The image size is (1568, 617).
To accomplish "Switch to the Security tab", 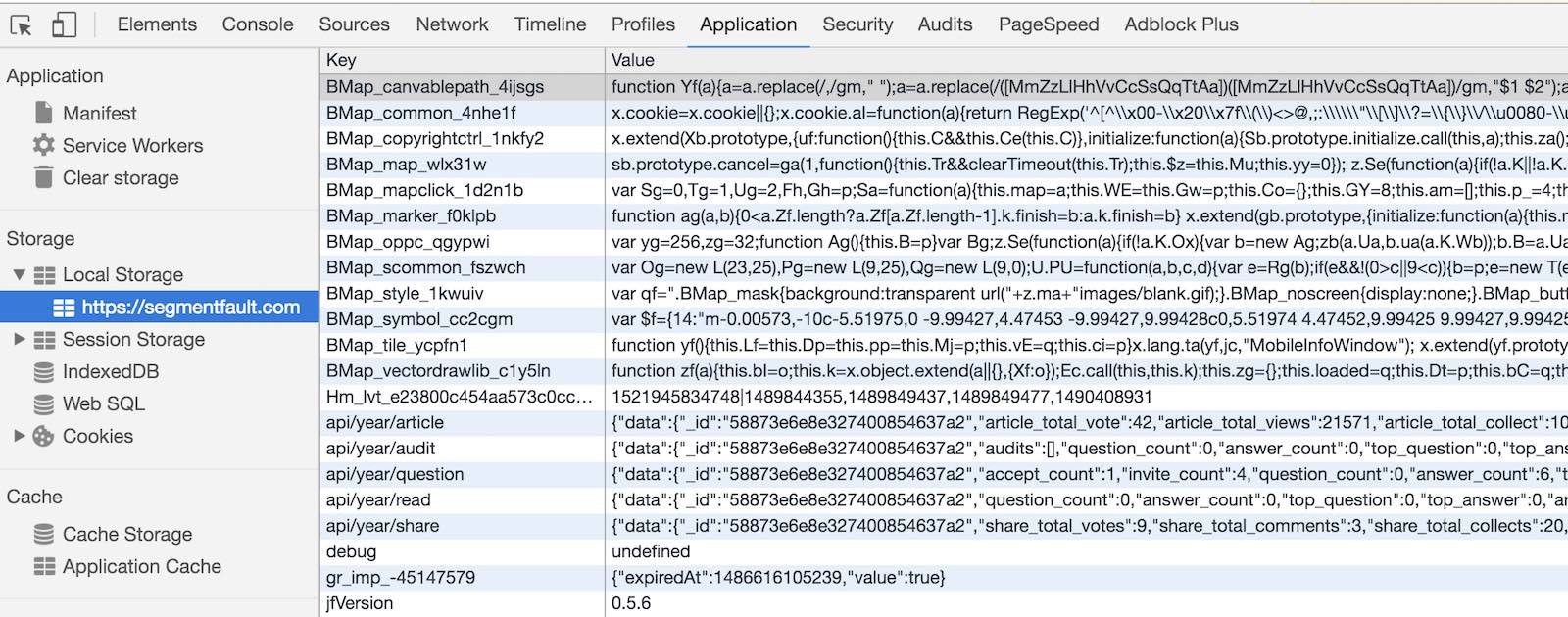I will 857,24.
